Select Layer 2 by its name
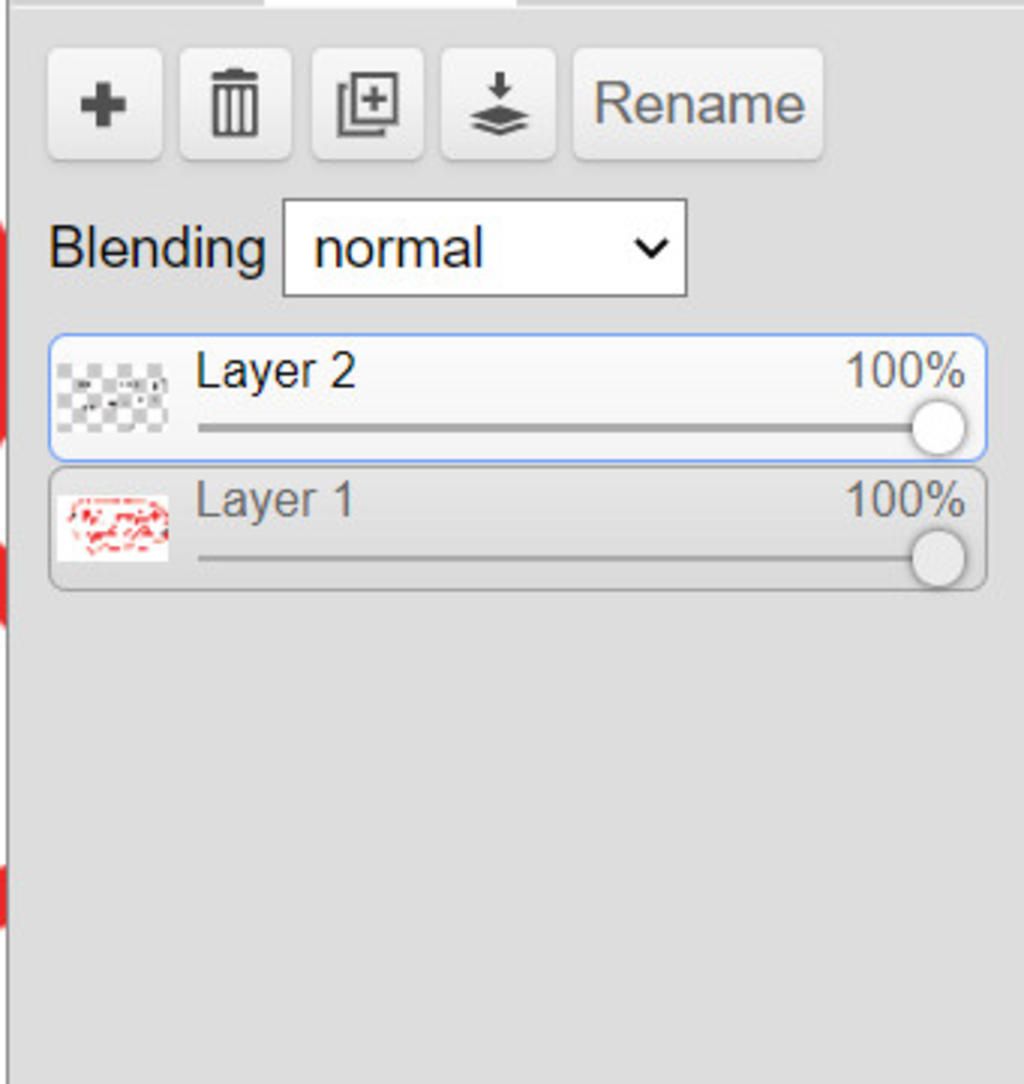The image size is (1024, 1084). coord(275,372)
